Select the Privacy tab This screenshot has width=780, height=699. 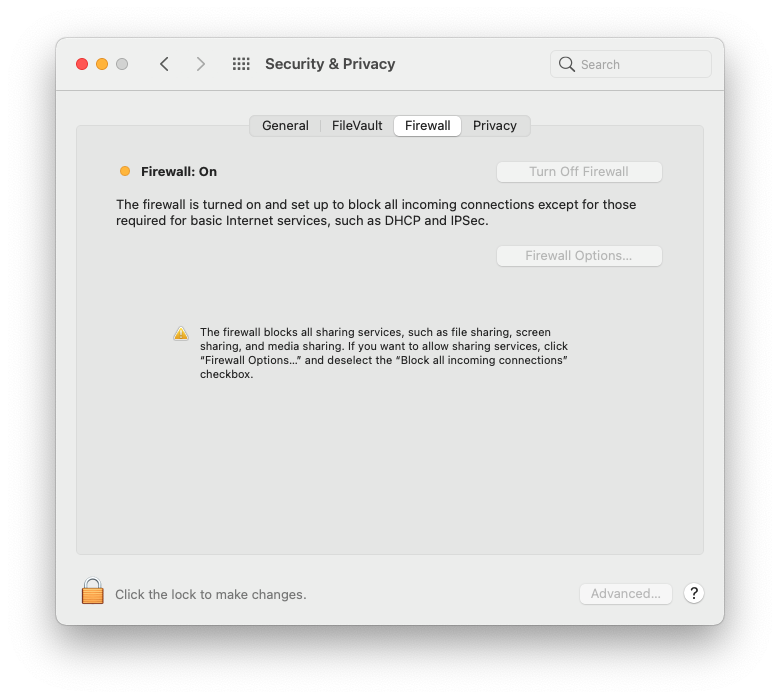(x=494, y=125)
